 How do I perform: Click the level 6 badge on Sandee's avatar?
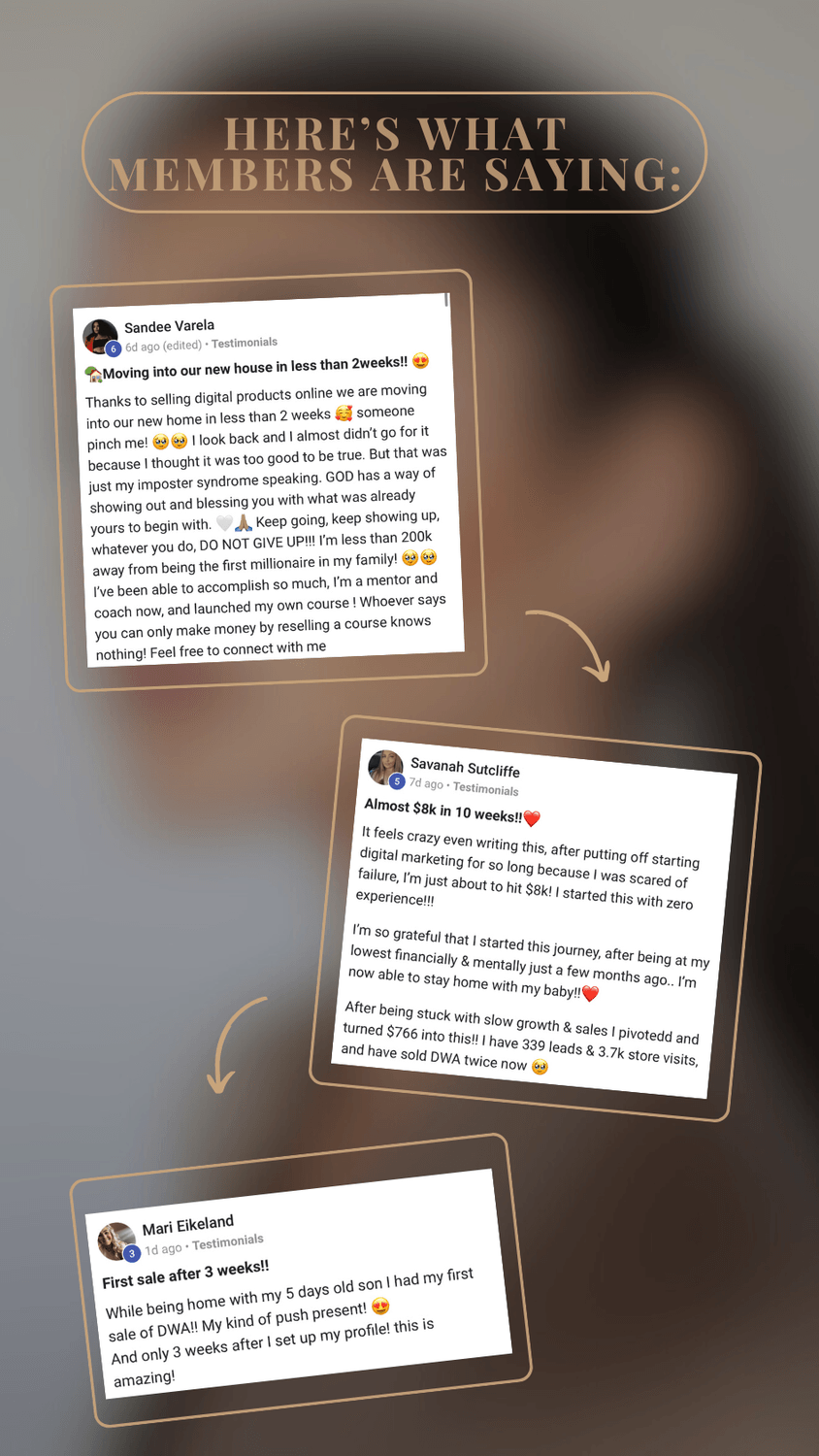113,348
